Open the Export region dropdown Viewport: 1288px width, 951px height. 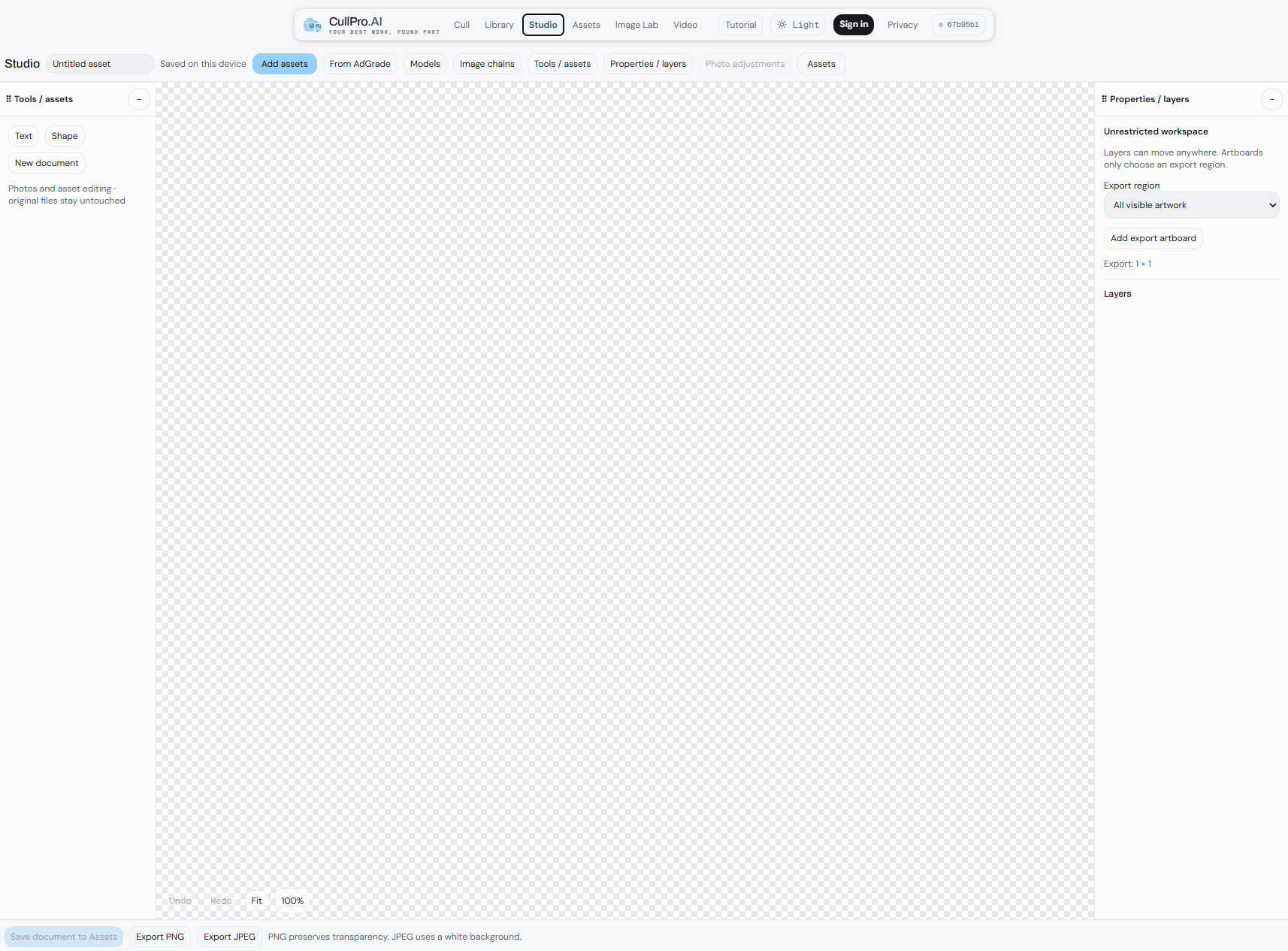(1192, 205)
